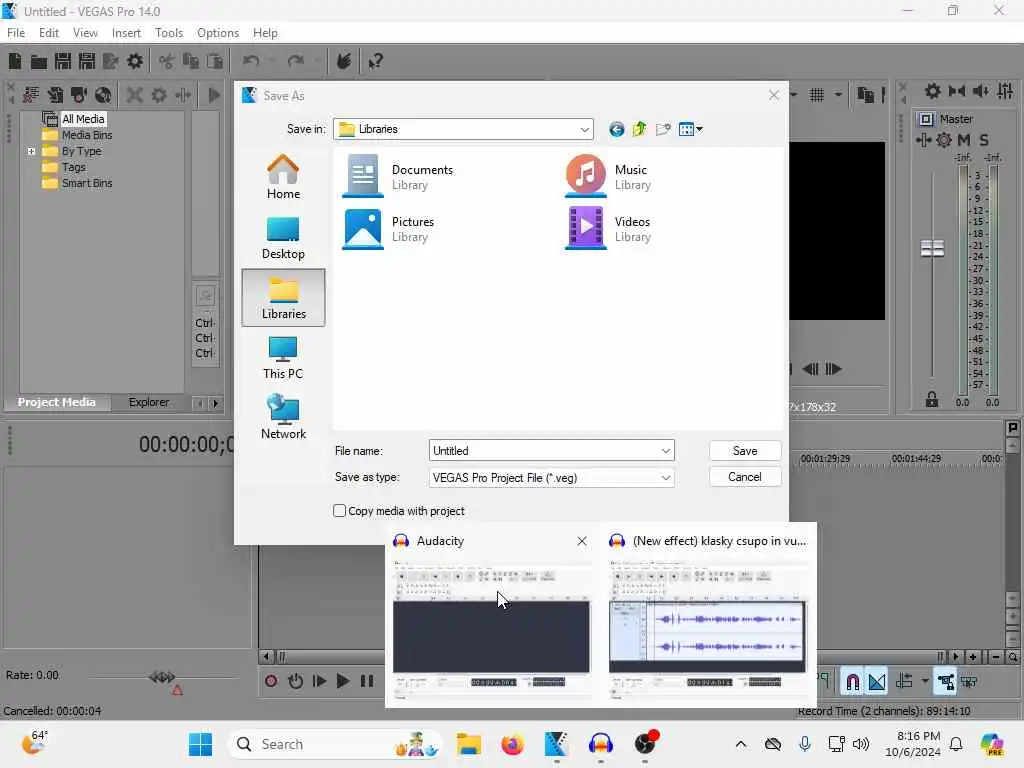Expand the By Type tree node
This screenshot has width=1024, height=768.
31,151
